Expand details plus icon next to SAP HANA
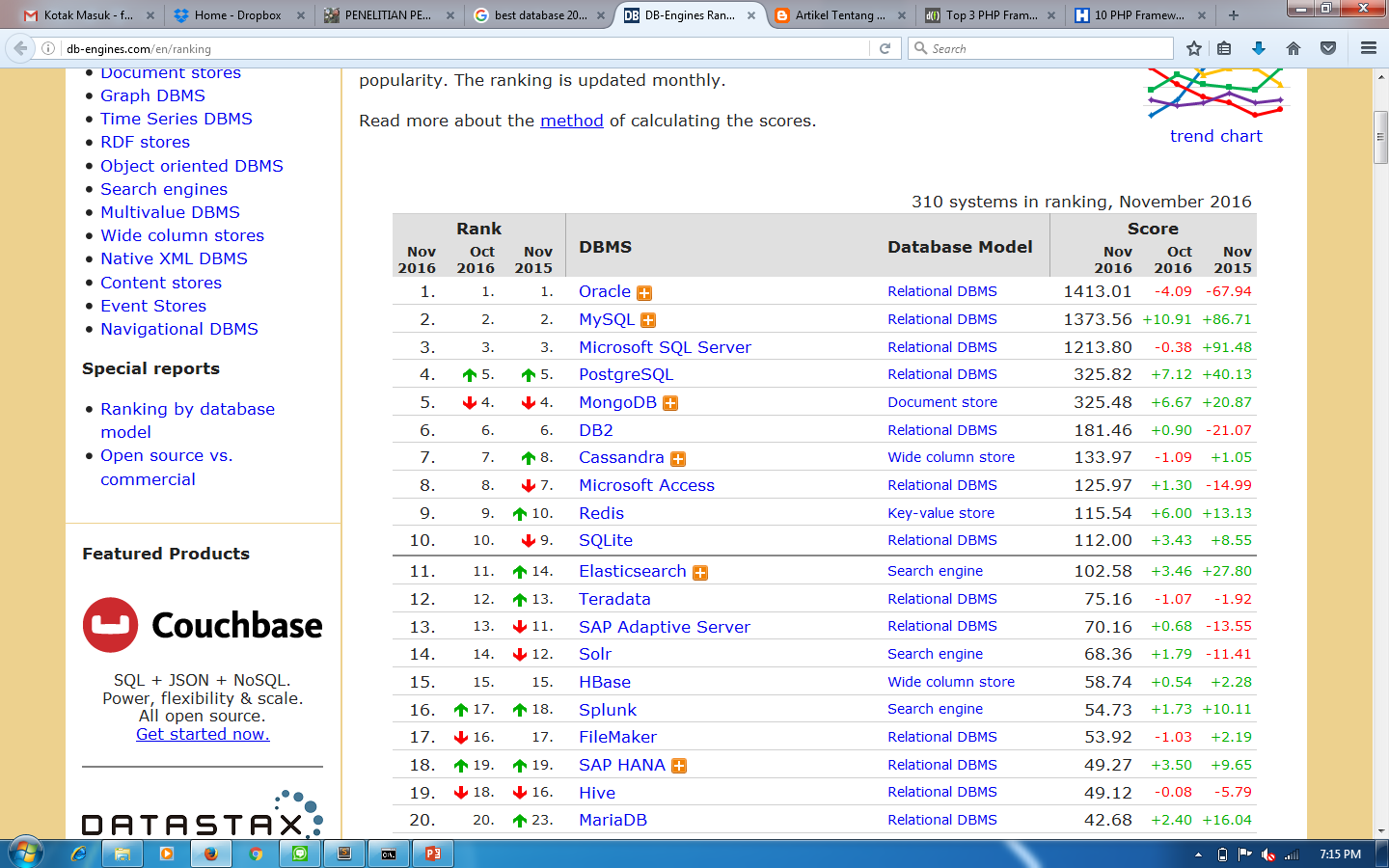1389x868 pixels. (679, 766)
